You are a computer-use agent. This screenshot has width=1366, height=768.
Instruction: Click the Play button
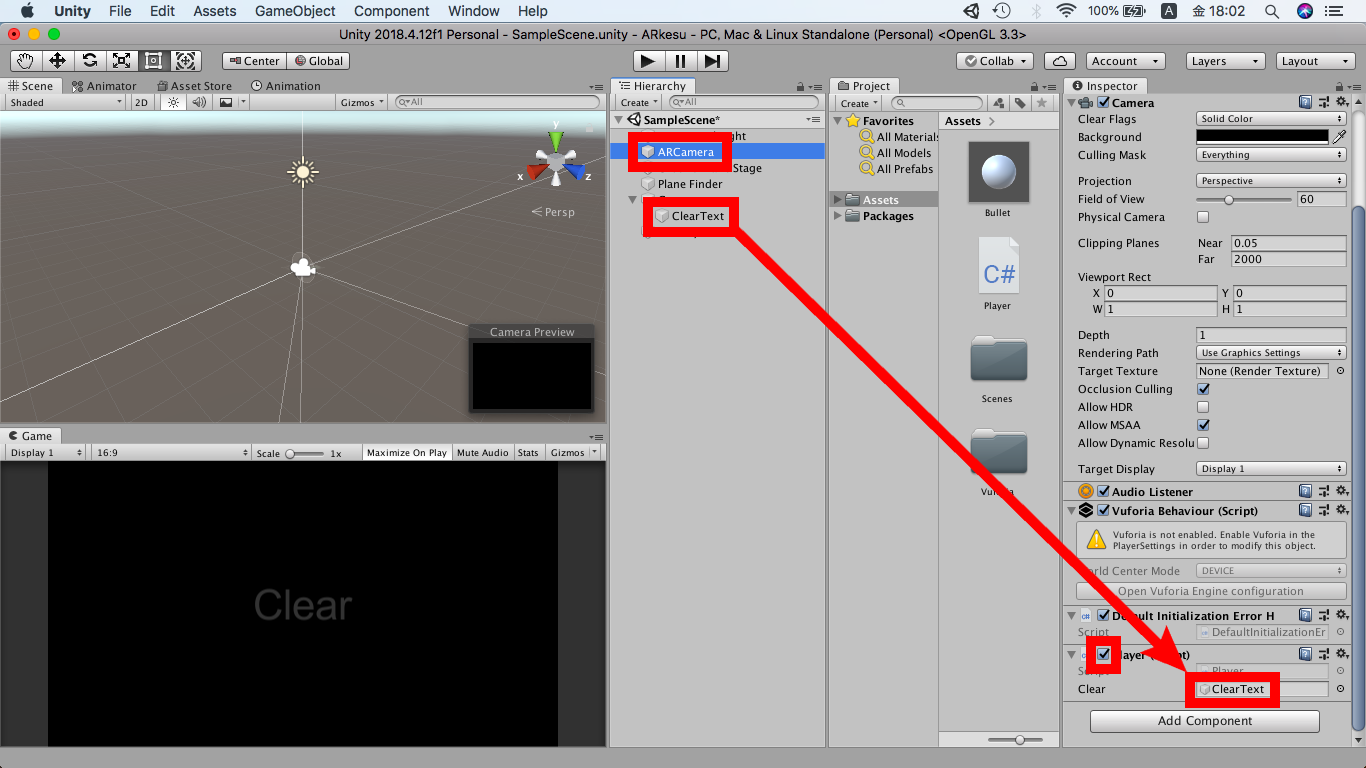(x=649, y=61)
